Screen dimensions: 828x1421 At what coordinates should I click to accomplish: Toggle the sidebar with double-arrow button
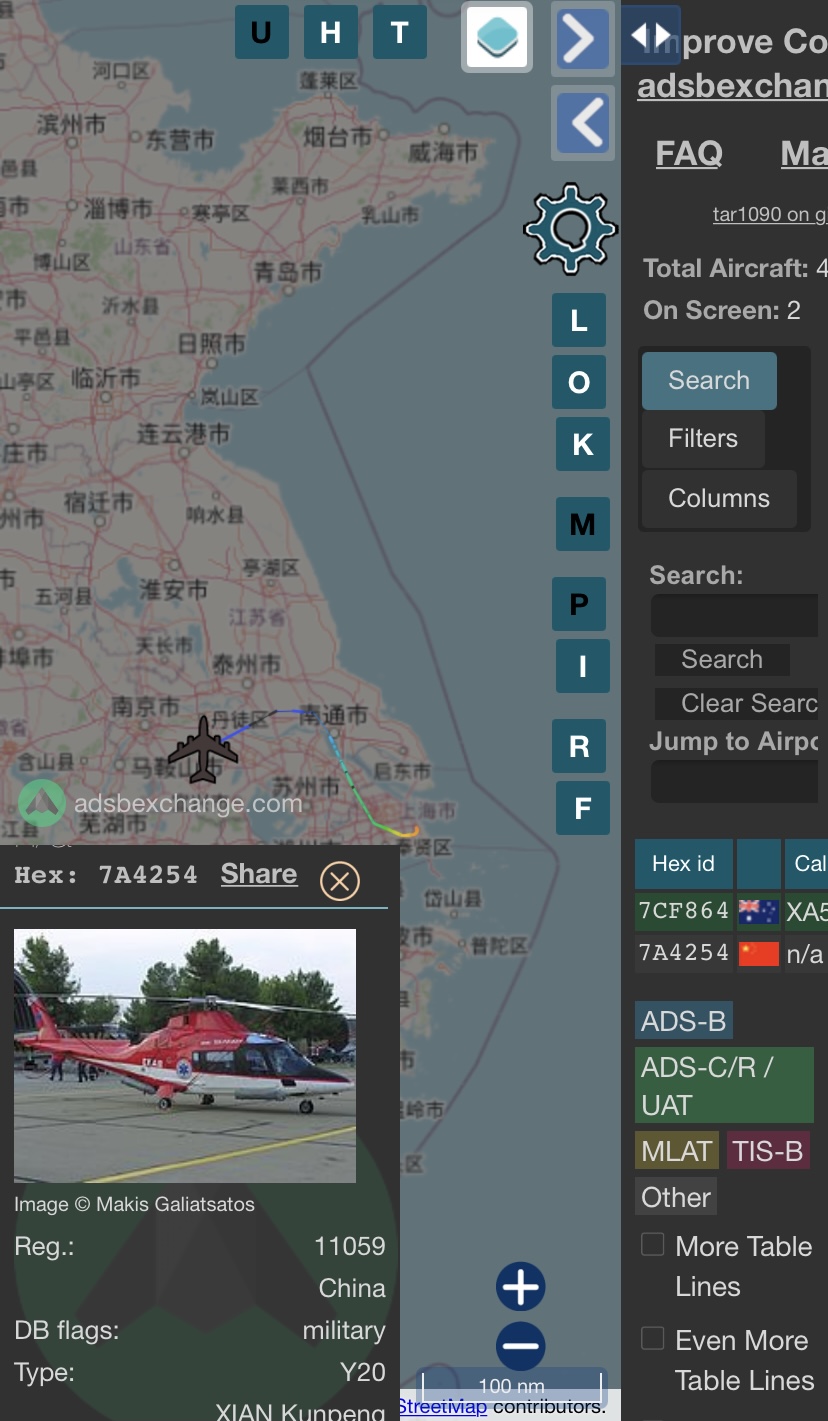(651, 36)
